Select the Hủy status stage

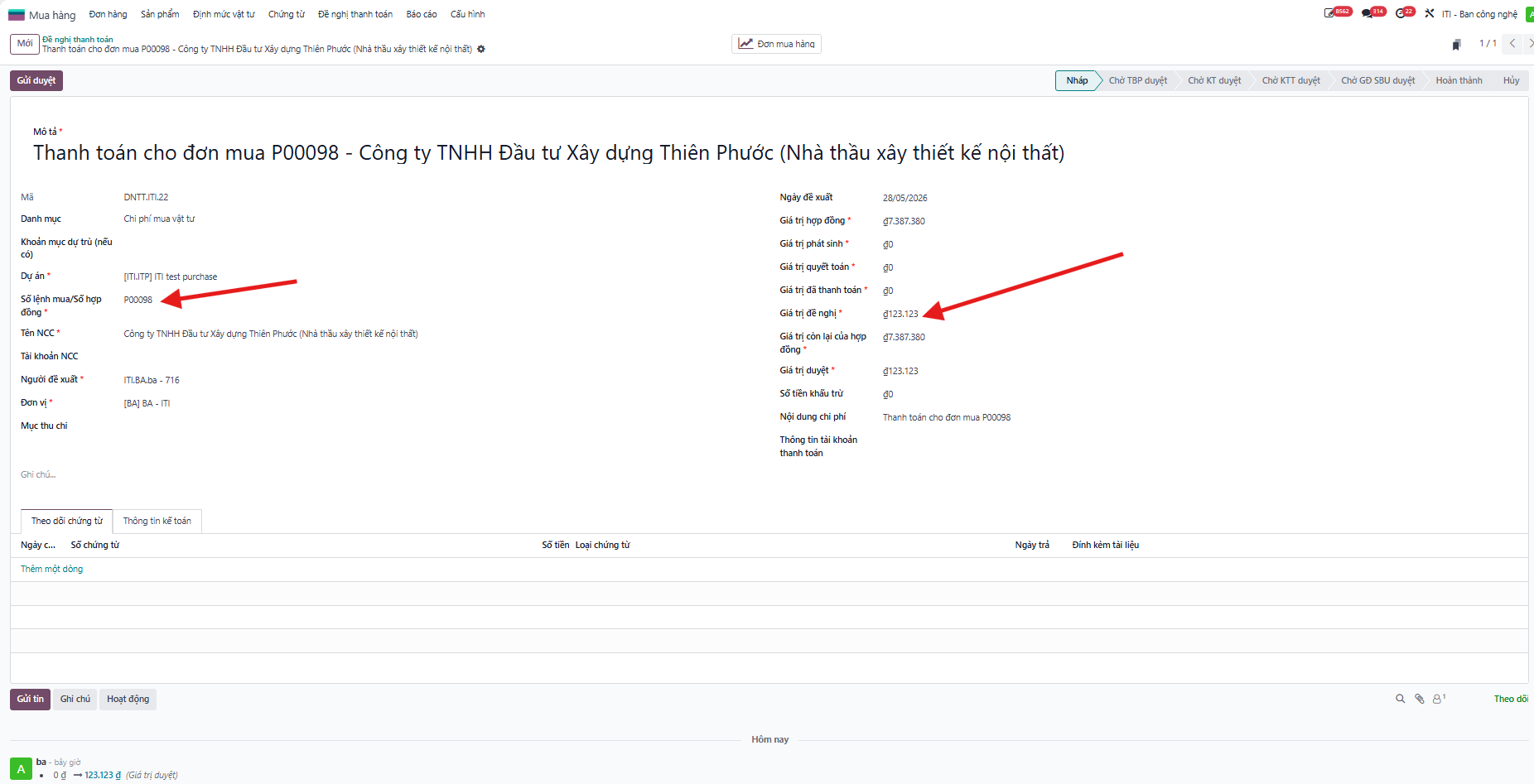pyautogui.click(x=1512, y=80)
